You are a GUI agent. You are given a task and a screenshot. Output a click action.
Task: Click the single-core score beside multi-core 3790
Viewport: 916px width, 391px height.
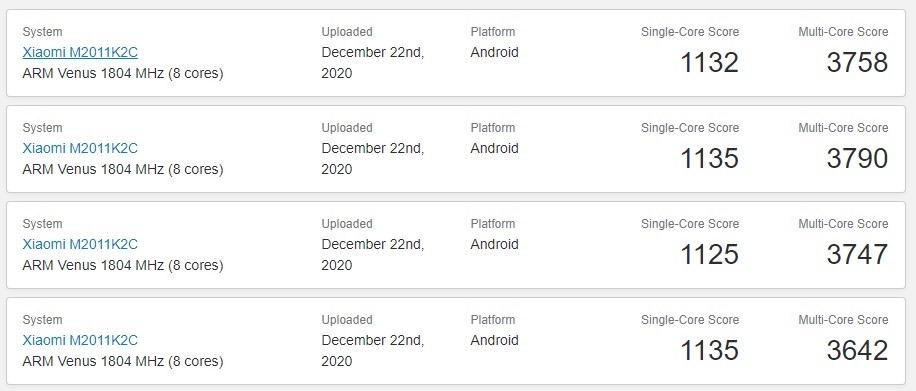(709, 158)
